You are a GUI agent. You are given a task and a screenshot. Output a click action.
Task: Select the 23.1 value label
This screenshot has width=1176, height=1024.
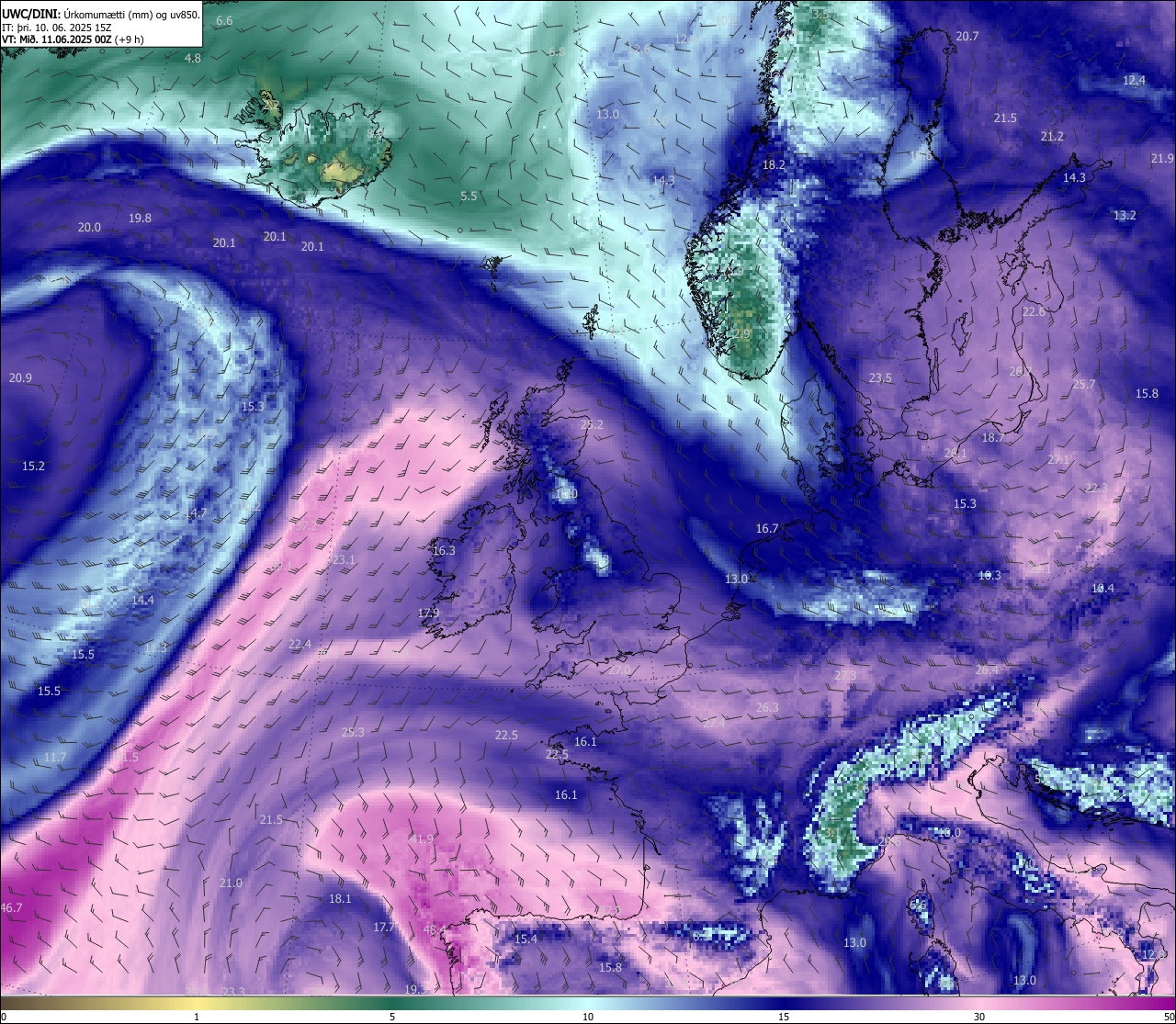coord(344,559)
